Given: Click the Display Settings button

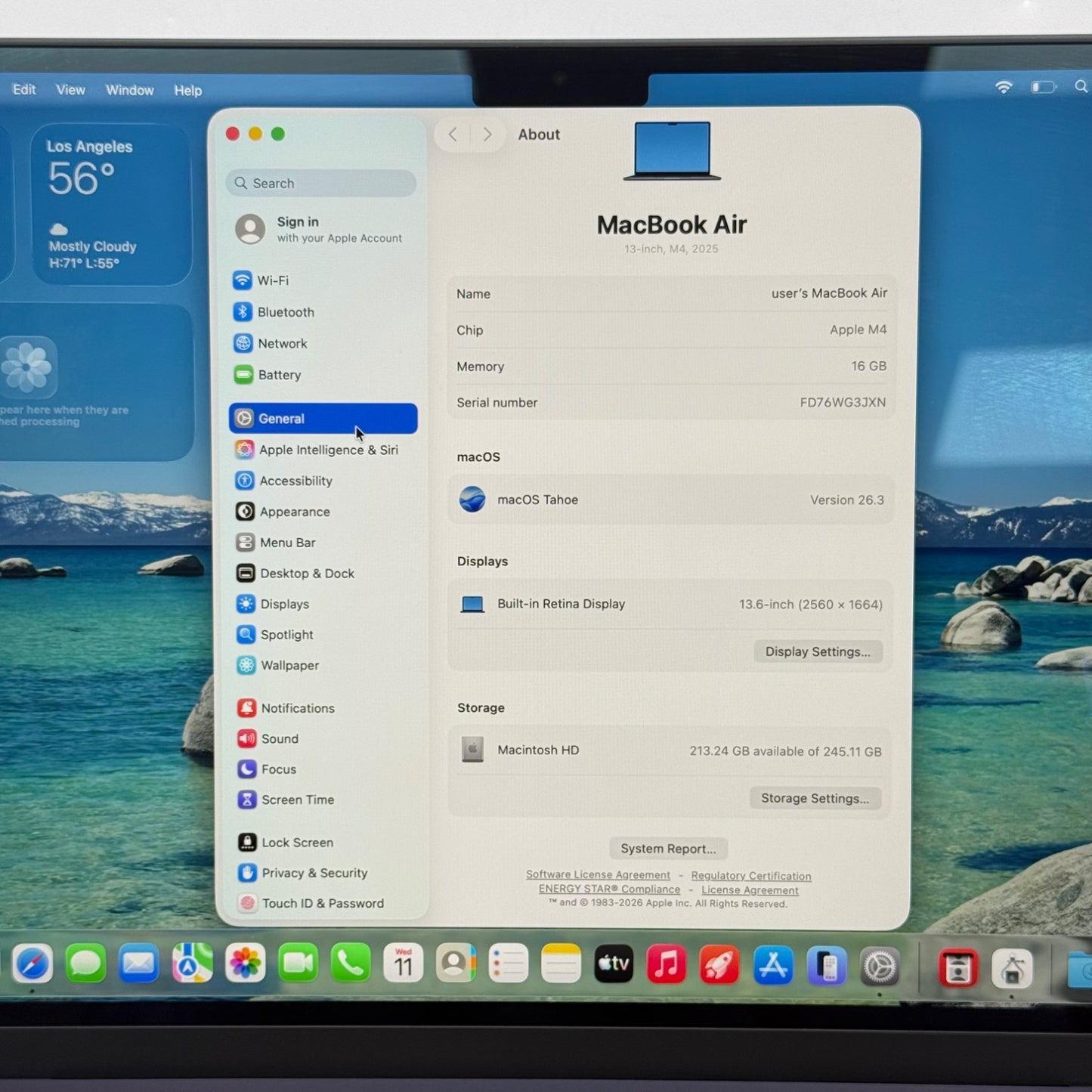Looking at the screenshot, I should (x=817, y=651).
